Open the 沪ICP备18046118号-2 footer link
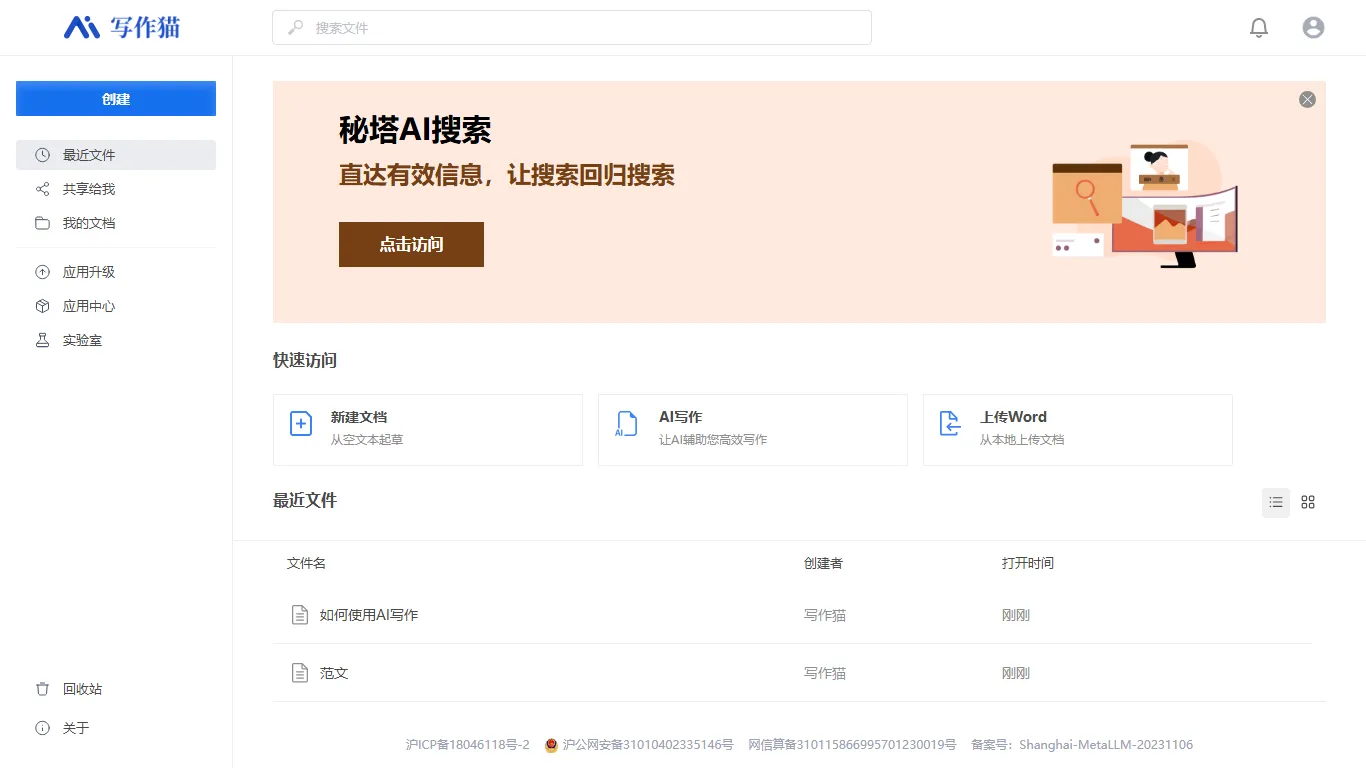This screenshot has height=768, width=1366. (469, 744)
